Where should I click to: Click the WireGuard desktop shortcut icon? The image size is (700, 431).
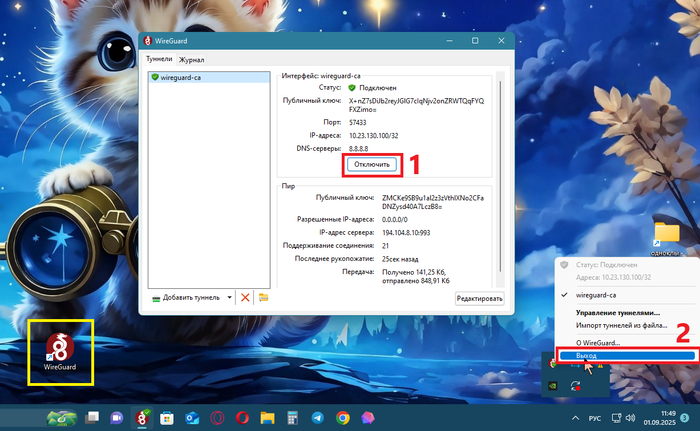pos(60,352)
